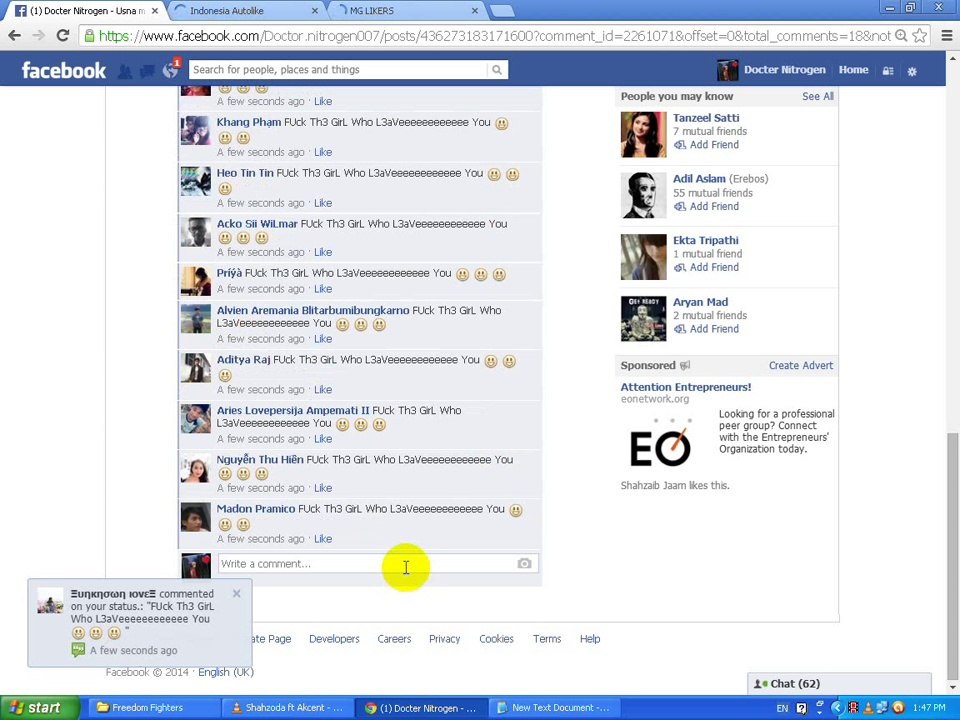Image resolution: width=960 pixels, height=720 pixels.
Task: Reload the page button
Action: (x=62, y=36)
